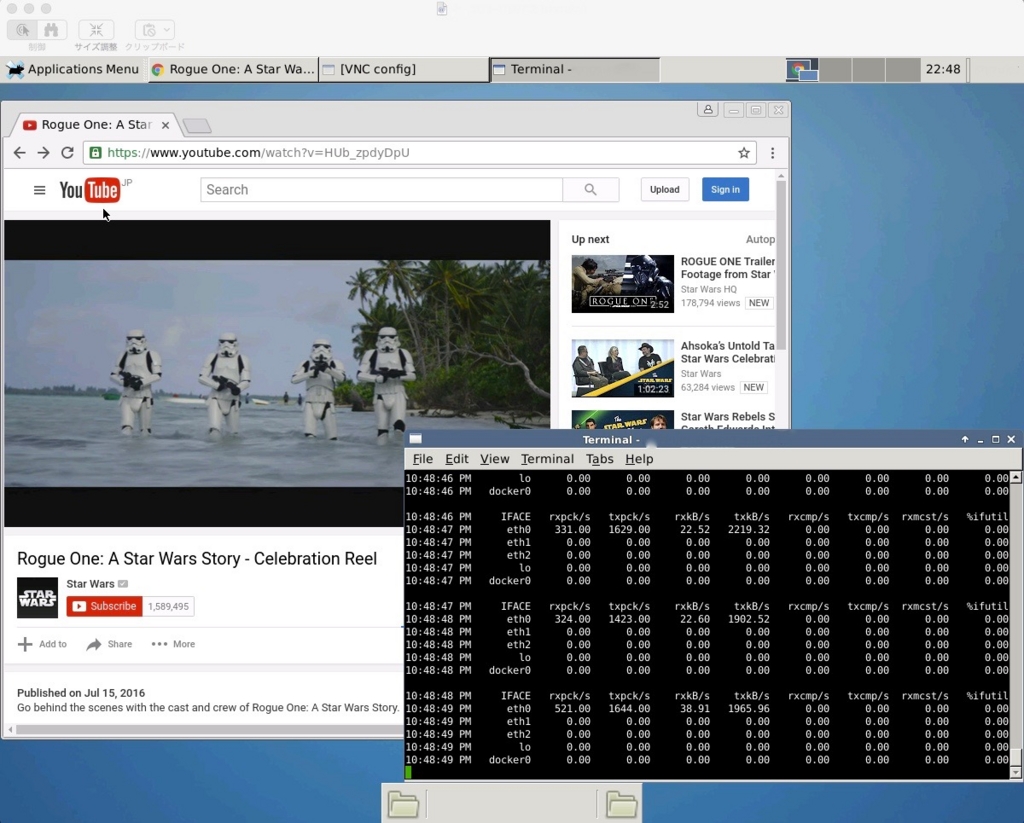This screenshot has height=823, width=1024.
Task: Click Published on Jul 15, 2016 text
Action: click(x=81, y=693)
